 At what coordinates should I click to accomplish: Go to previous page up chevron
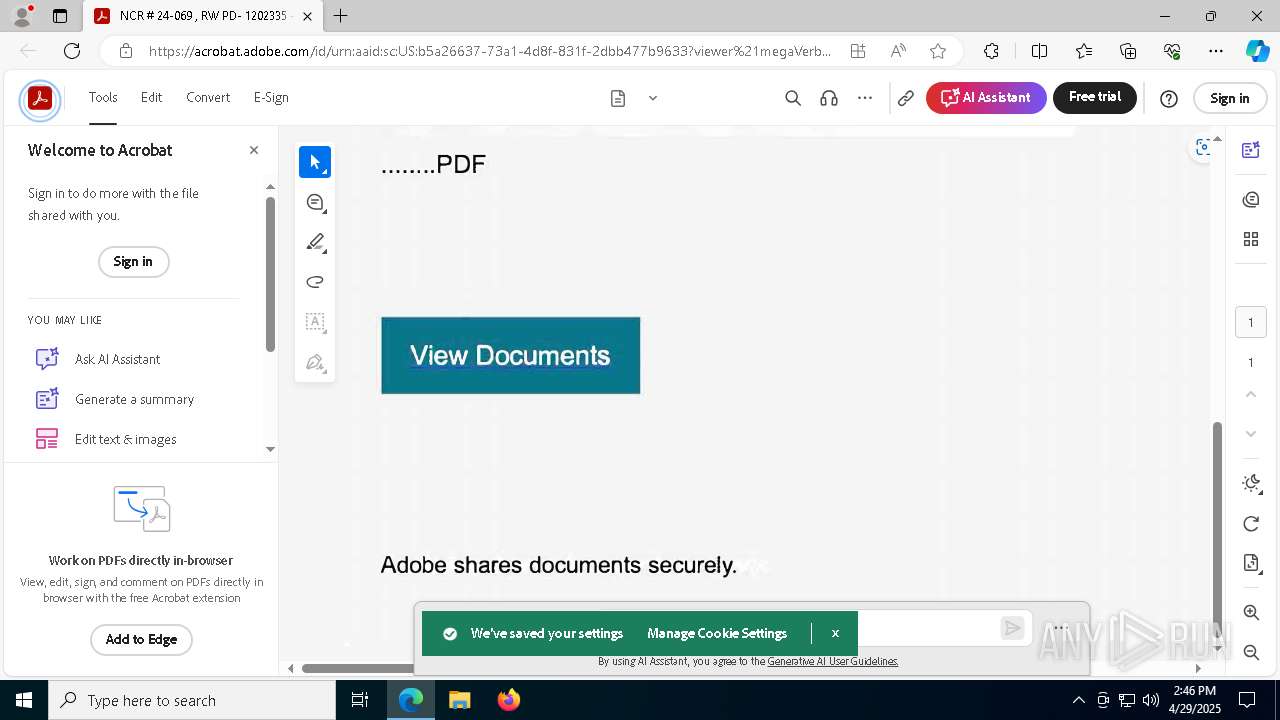click(x=1250, y=395)
